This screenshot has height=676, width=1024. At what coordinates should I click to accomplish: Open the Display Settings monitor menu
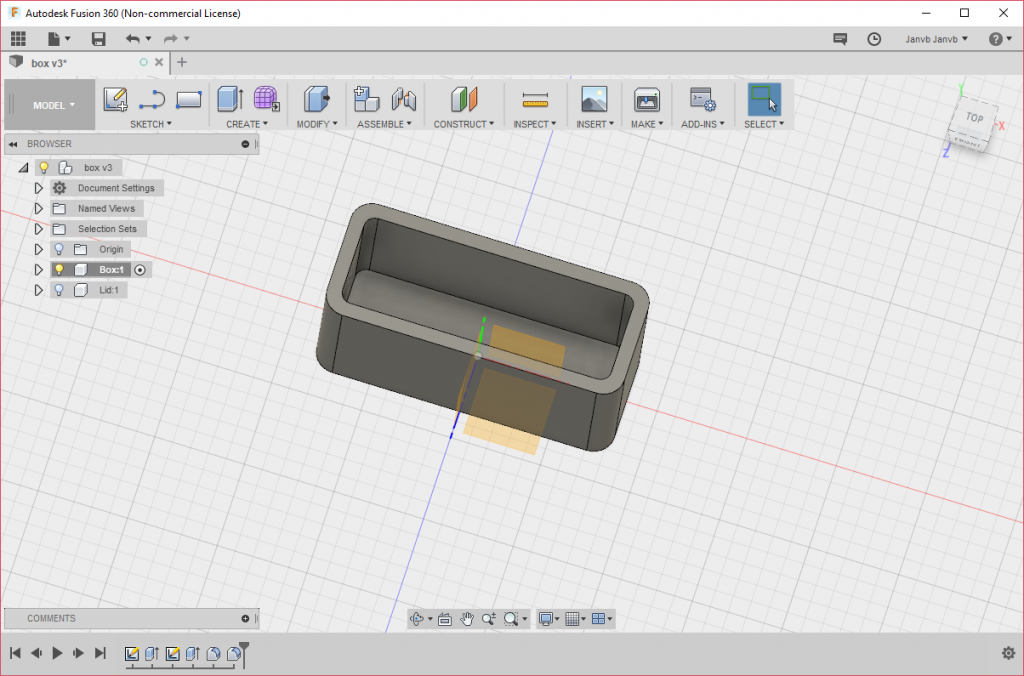point(547,619)
